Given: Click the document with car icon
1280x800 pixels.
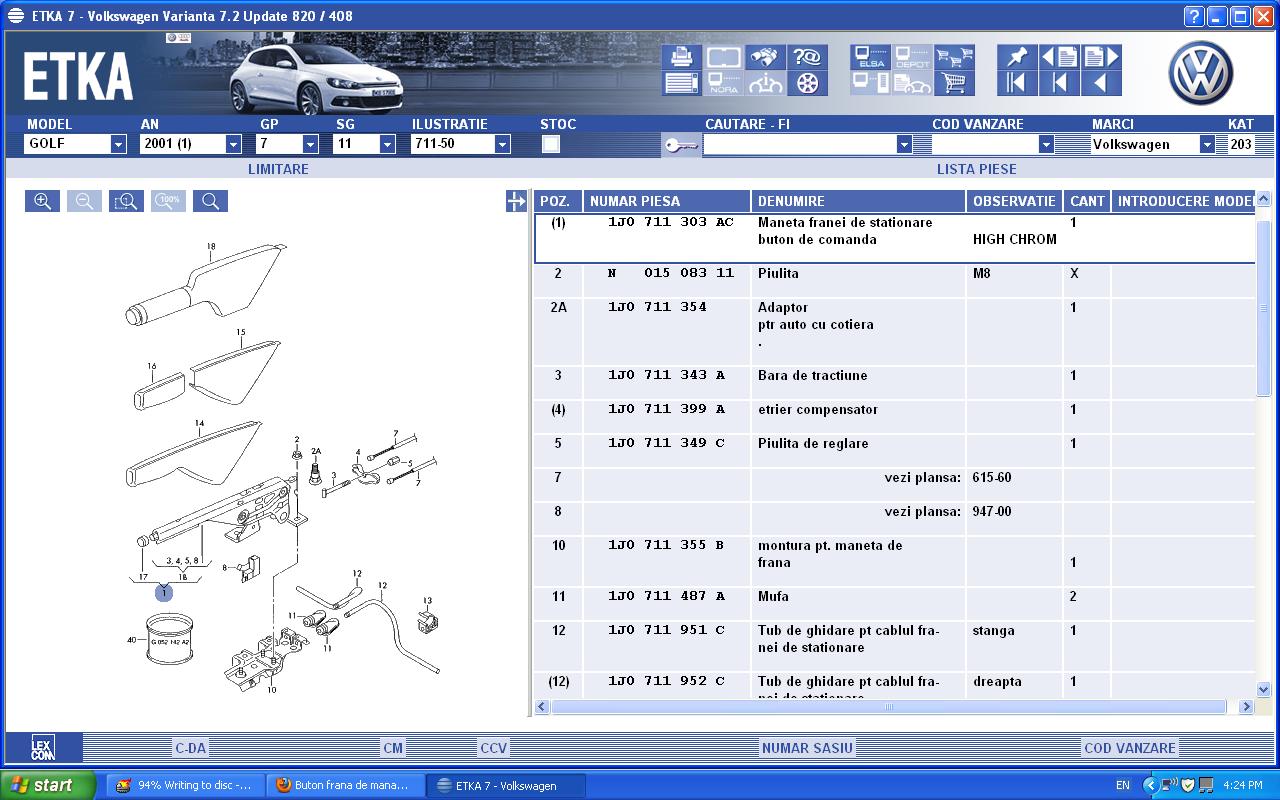Looking at the screenshot, I should [x=913, y=83].
